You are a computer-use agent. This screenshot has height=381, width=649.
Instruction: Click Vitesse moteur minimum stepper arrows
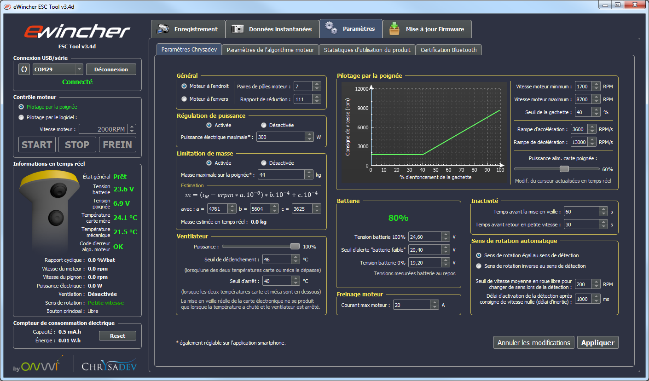tap(596, 86)
